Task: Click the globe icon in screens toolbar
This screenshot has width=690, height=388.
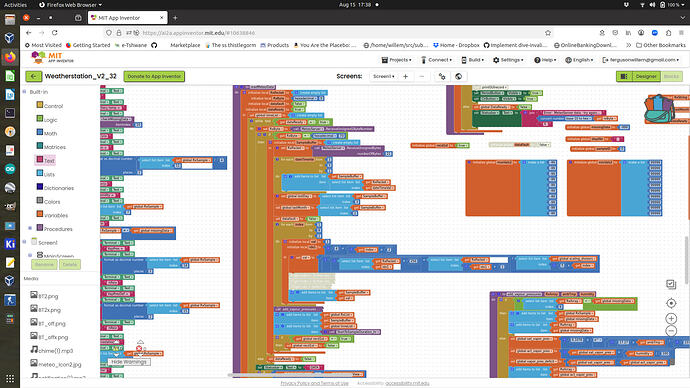Action: point(459,76)
